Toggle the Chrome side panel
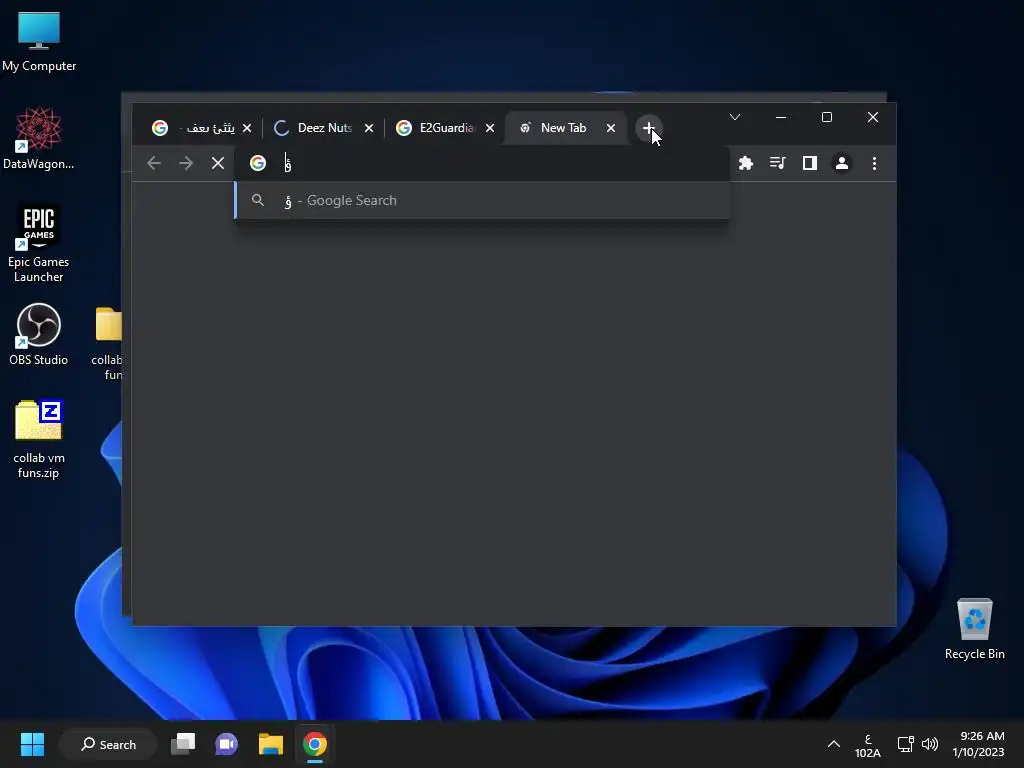 point(810,163)
